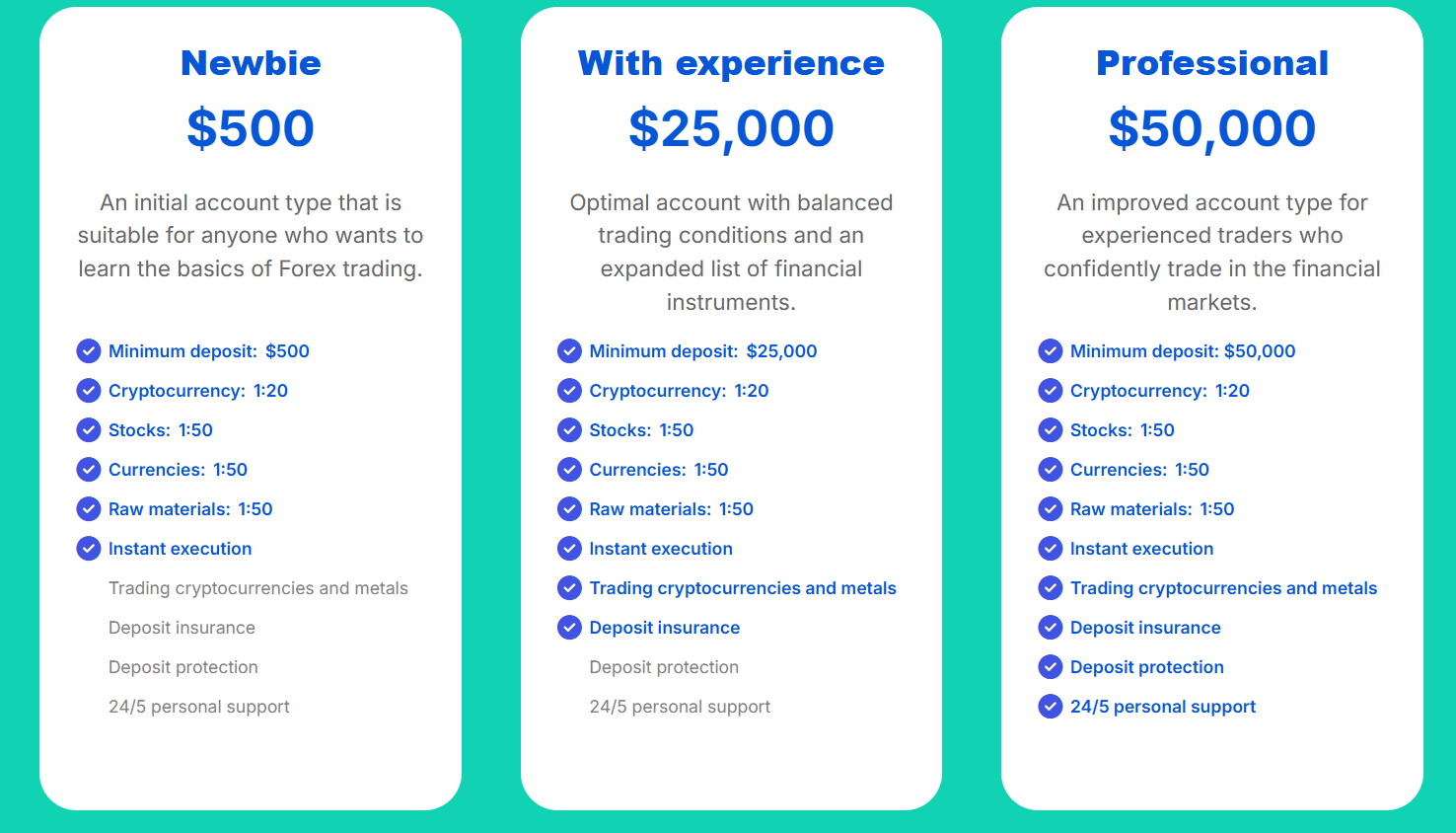Click the $25,000 price text

coord(731,129)
